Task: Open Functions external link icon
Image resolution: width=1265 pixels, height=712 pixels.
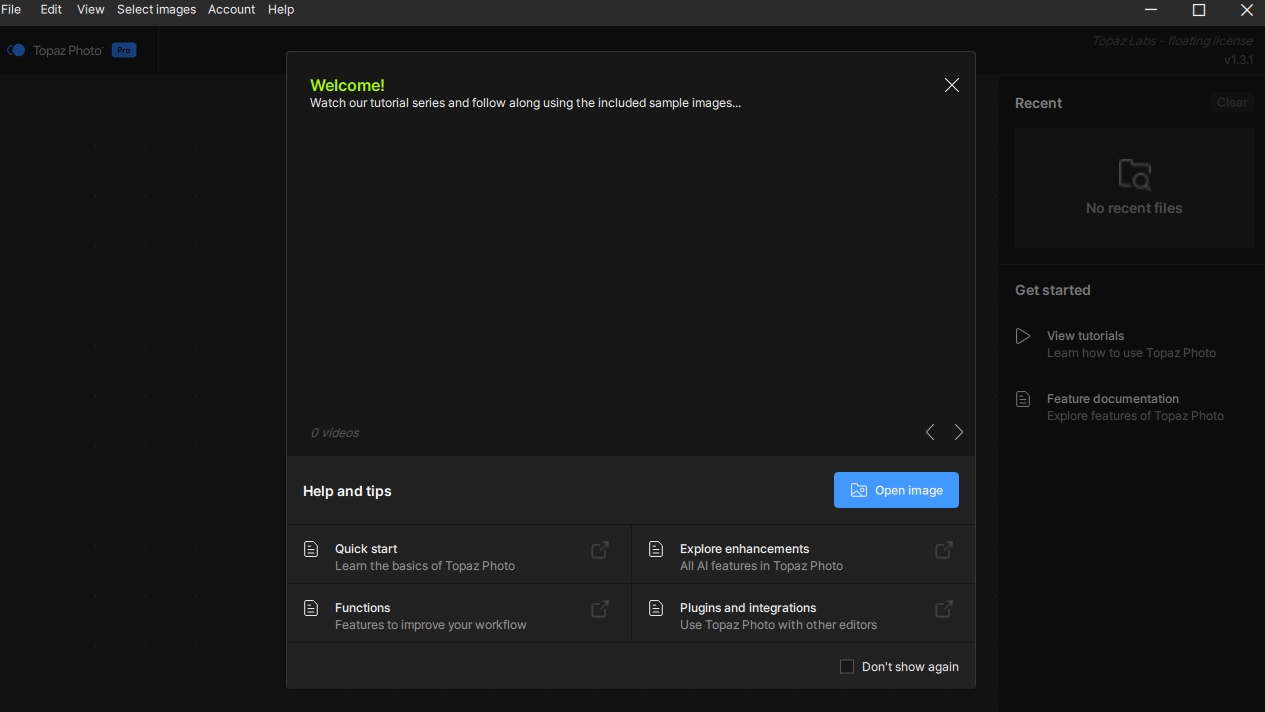Action: coord(600,609)
